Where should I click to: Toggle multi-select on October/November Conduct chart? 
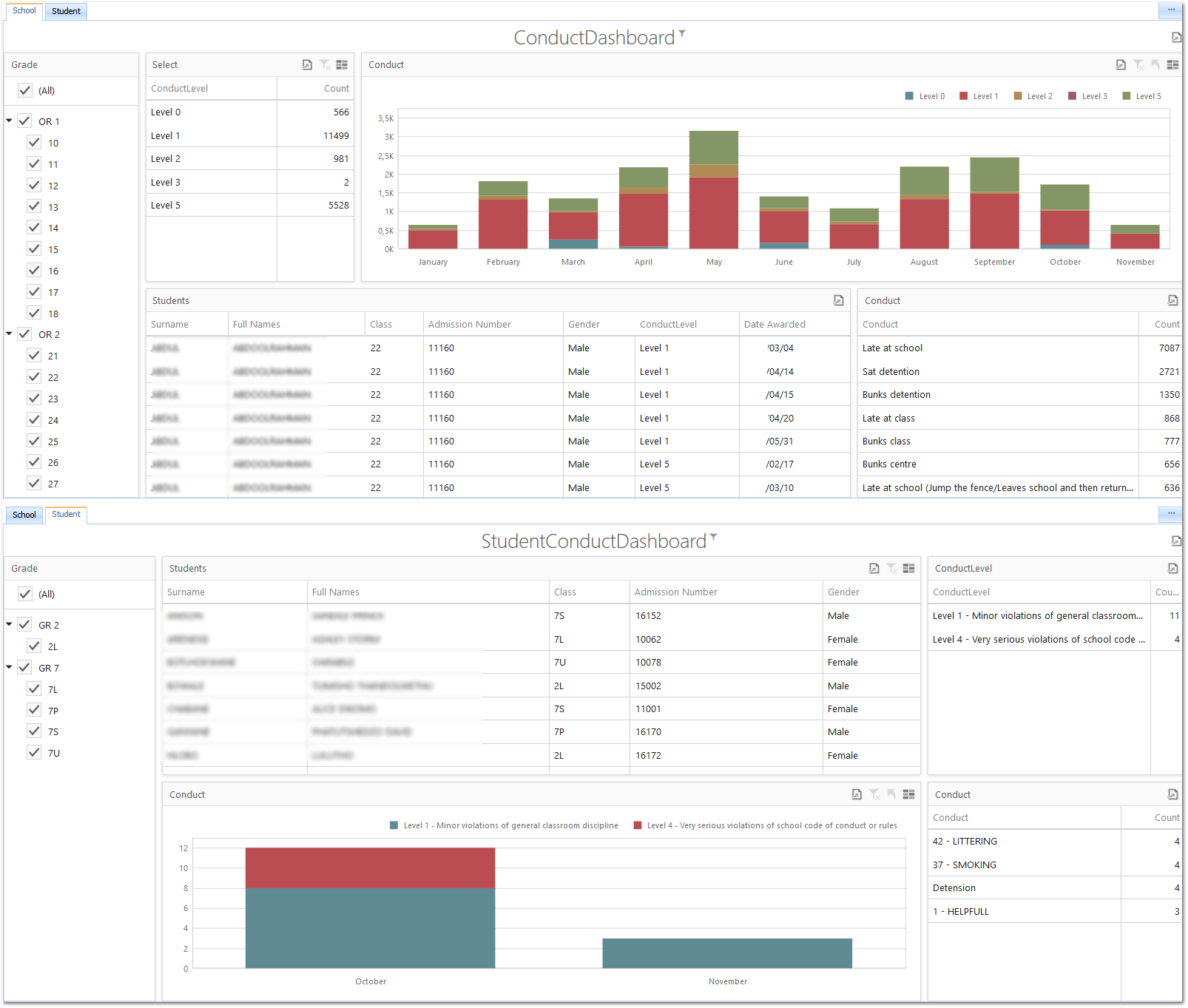pyautogui.click(x=909, y=794)
